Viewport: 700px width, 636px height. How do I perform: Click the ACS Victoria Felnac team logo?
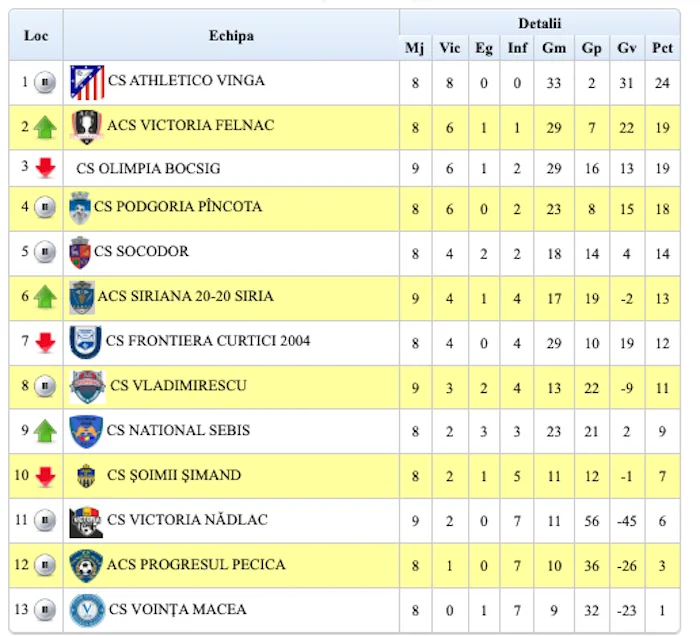point(87,127)
